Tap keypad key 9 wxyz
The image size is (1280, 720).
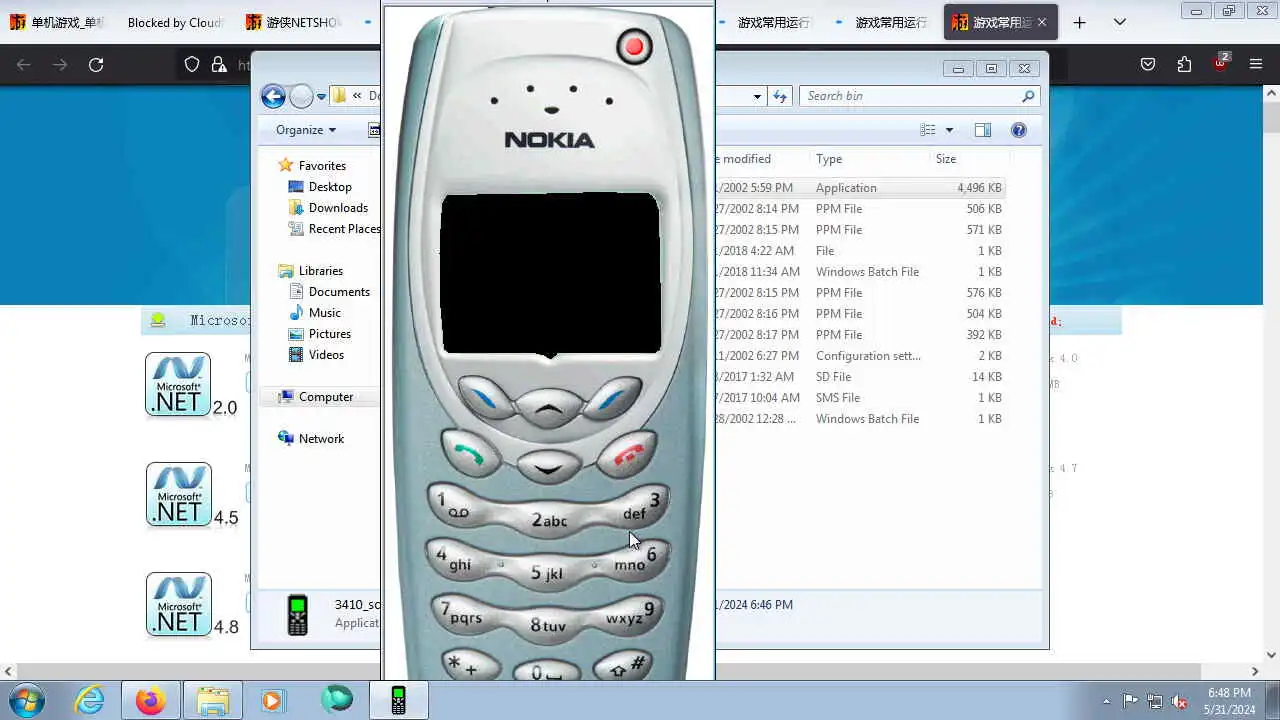[630, 613]
